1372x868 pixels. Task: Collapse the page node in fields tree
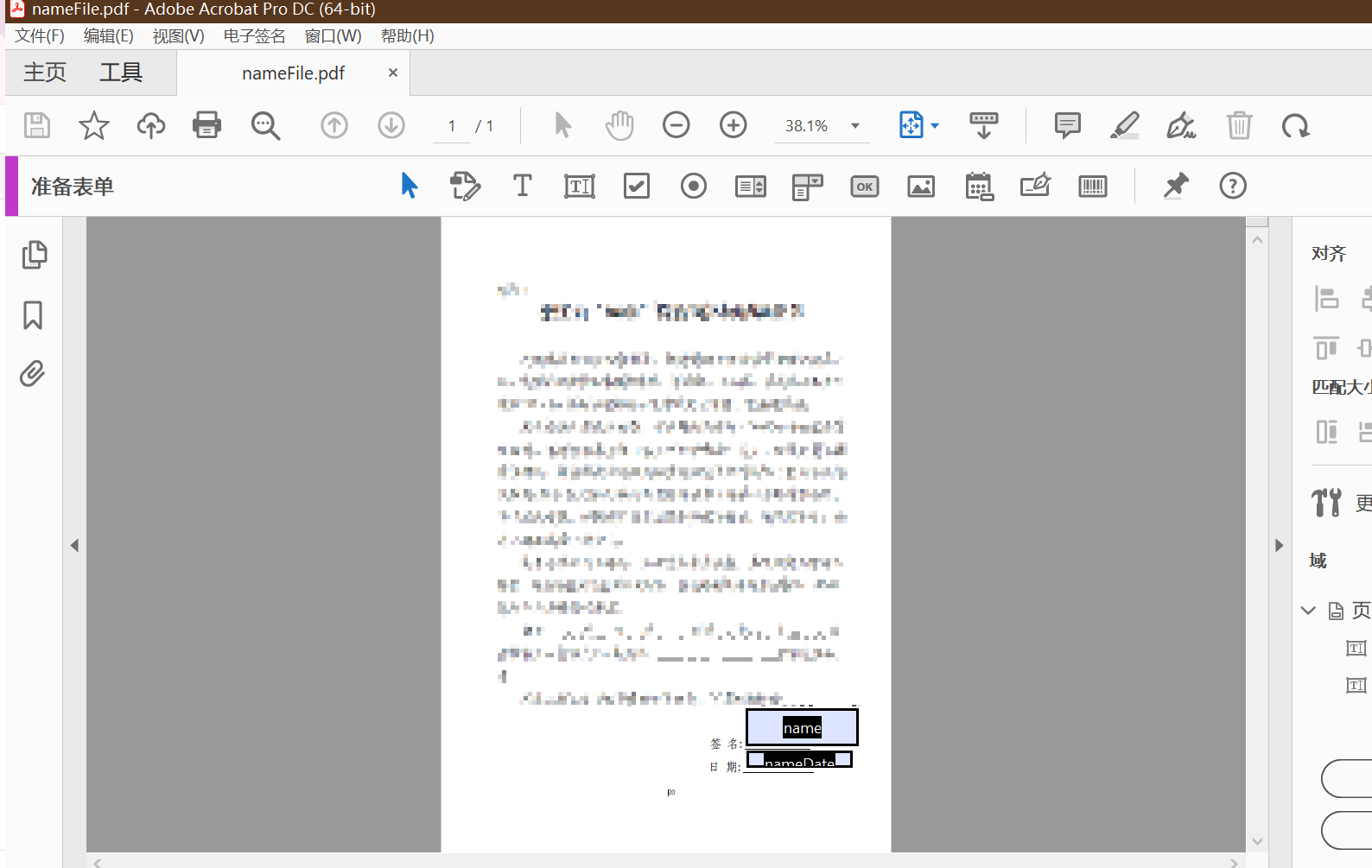point(1308,611)
